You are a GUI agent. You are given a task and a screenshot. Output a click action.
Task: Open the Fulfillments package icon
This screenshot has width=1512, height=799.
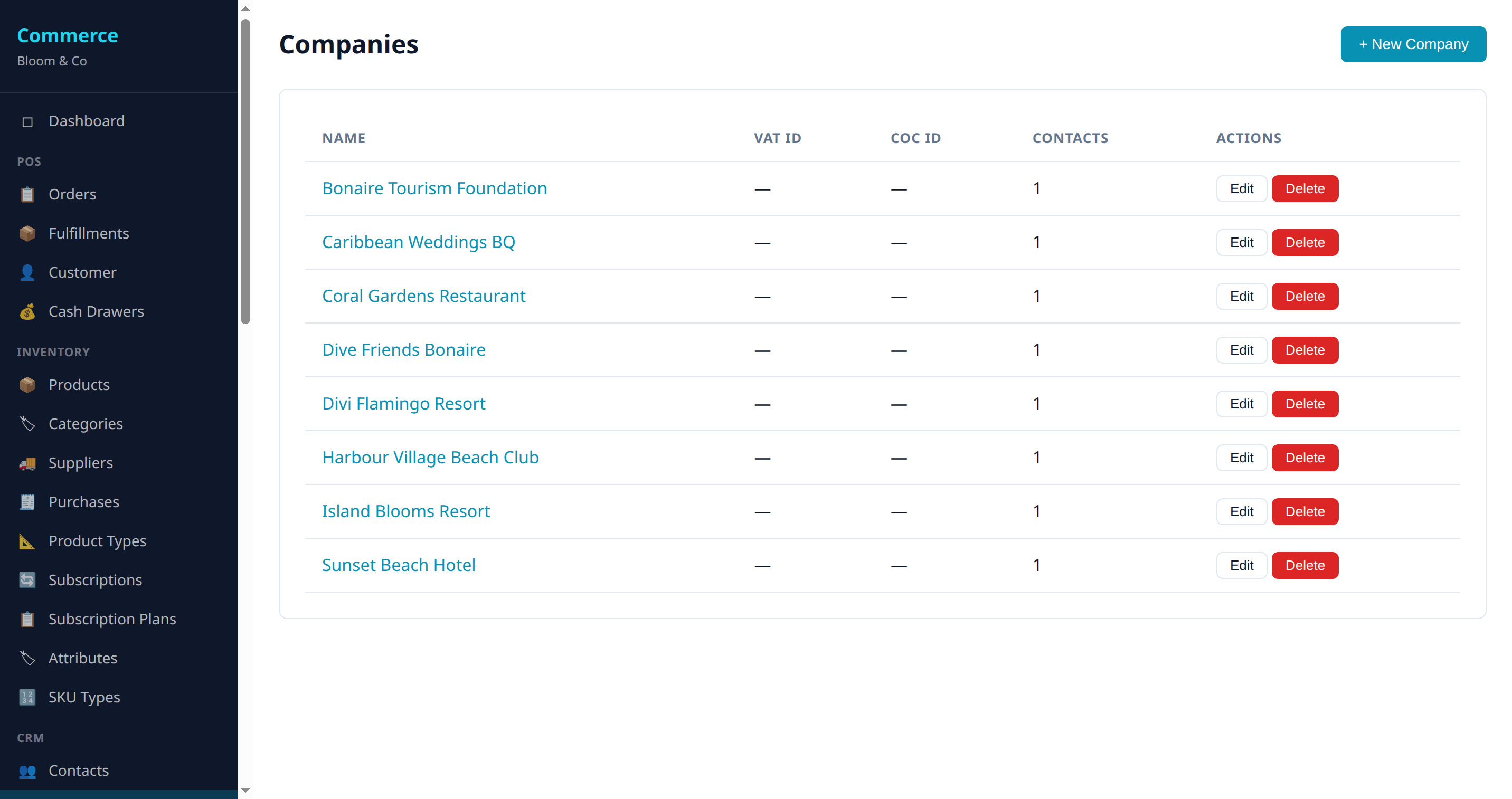point(27,233)
